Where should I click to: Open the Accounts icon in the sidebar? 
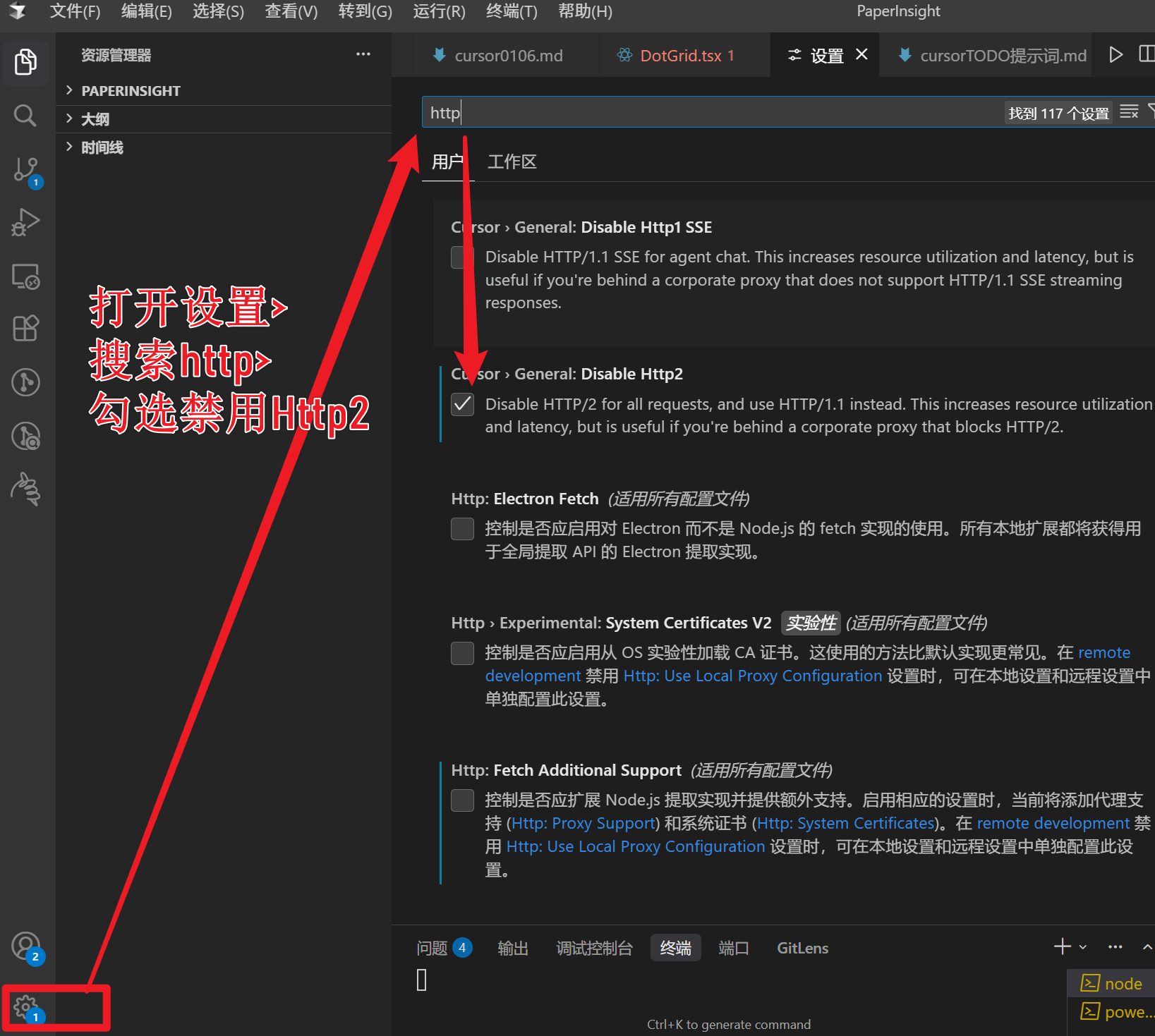25,945
